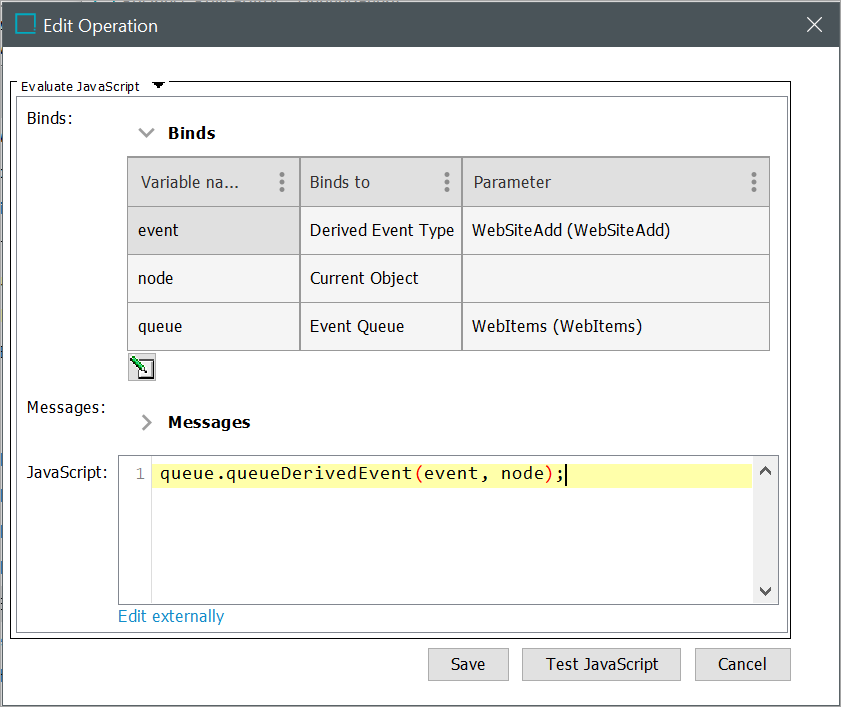Viewport: 841px width, 707px height.
Task: Collapse the Binds section
Action: 147,133
